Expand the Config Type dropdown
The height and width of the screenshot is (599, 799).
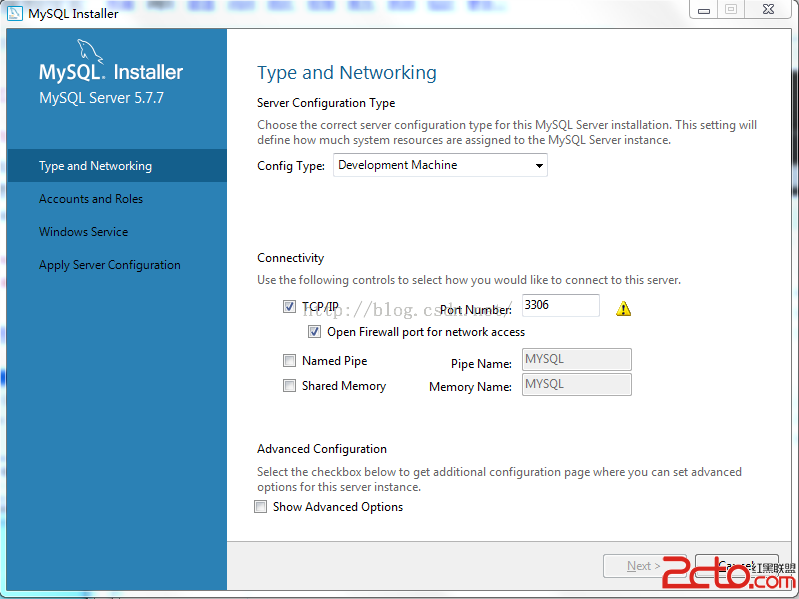pyautogui.click(x=440, y=165)
